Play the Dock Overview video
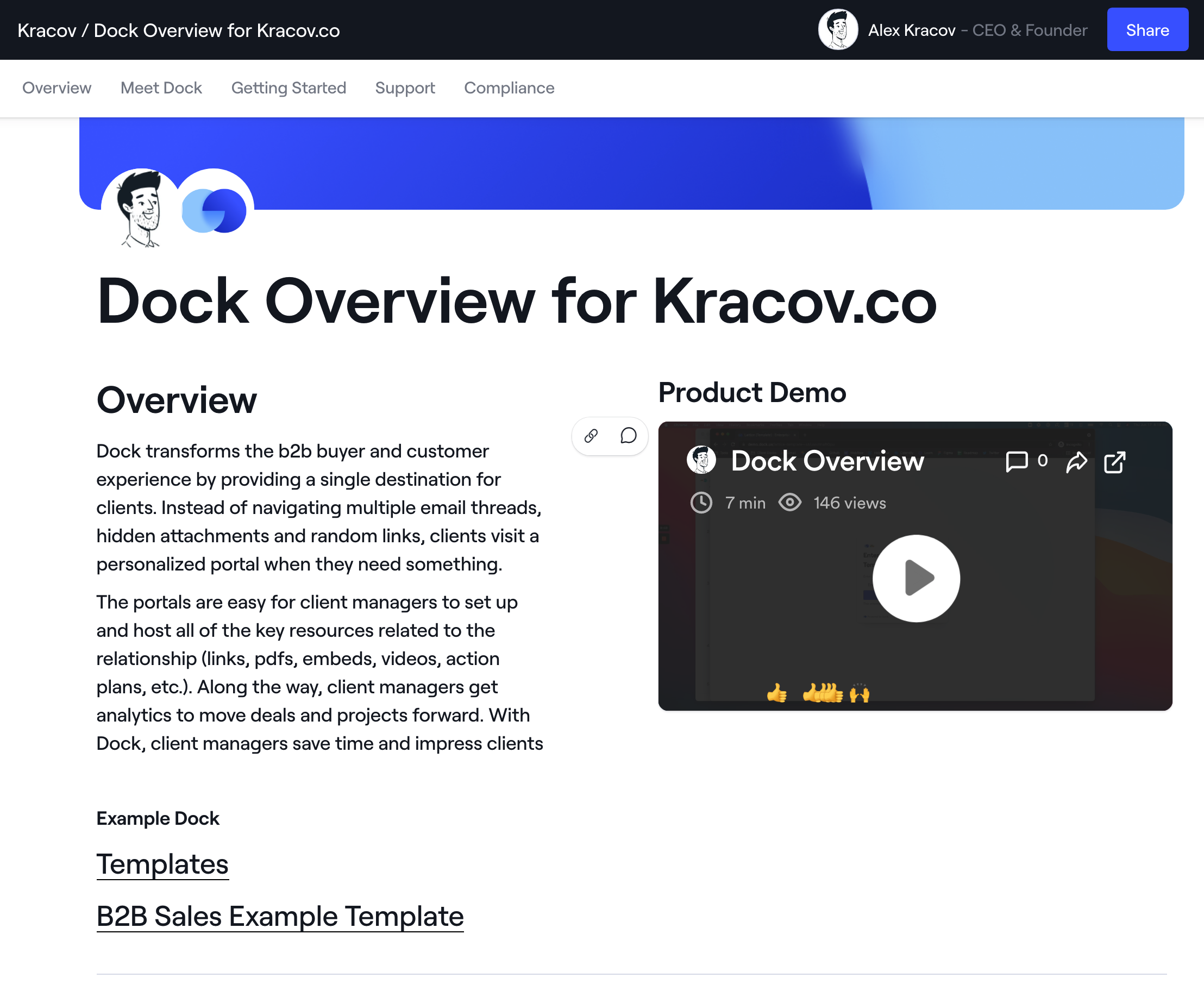 (915, 578)
